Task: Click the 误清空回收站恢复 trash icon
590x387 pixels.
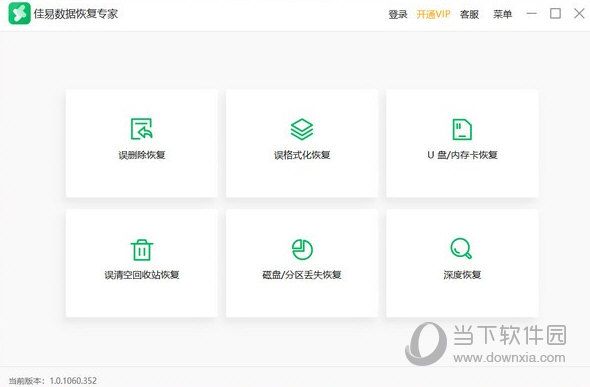Action: (x=142, y=250)
